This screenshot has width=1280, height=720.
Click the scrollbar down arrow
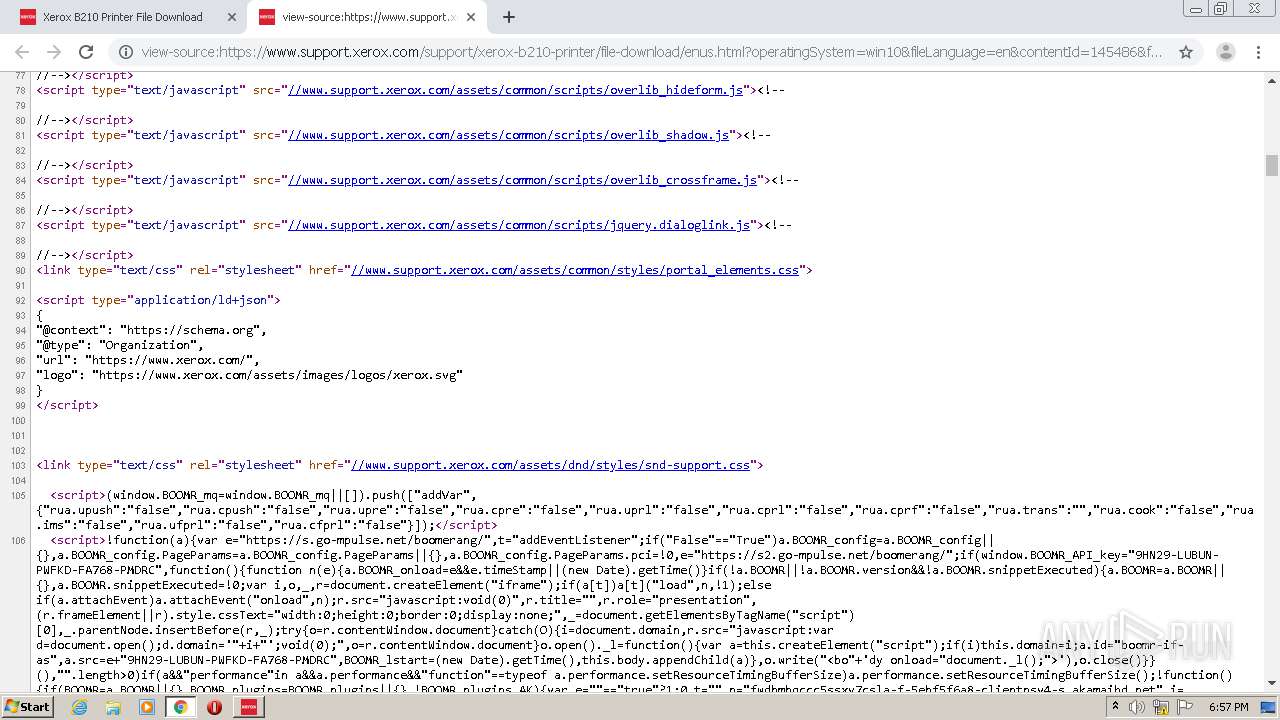(1271, 683)
